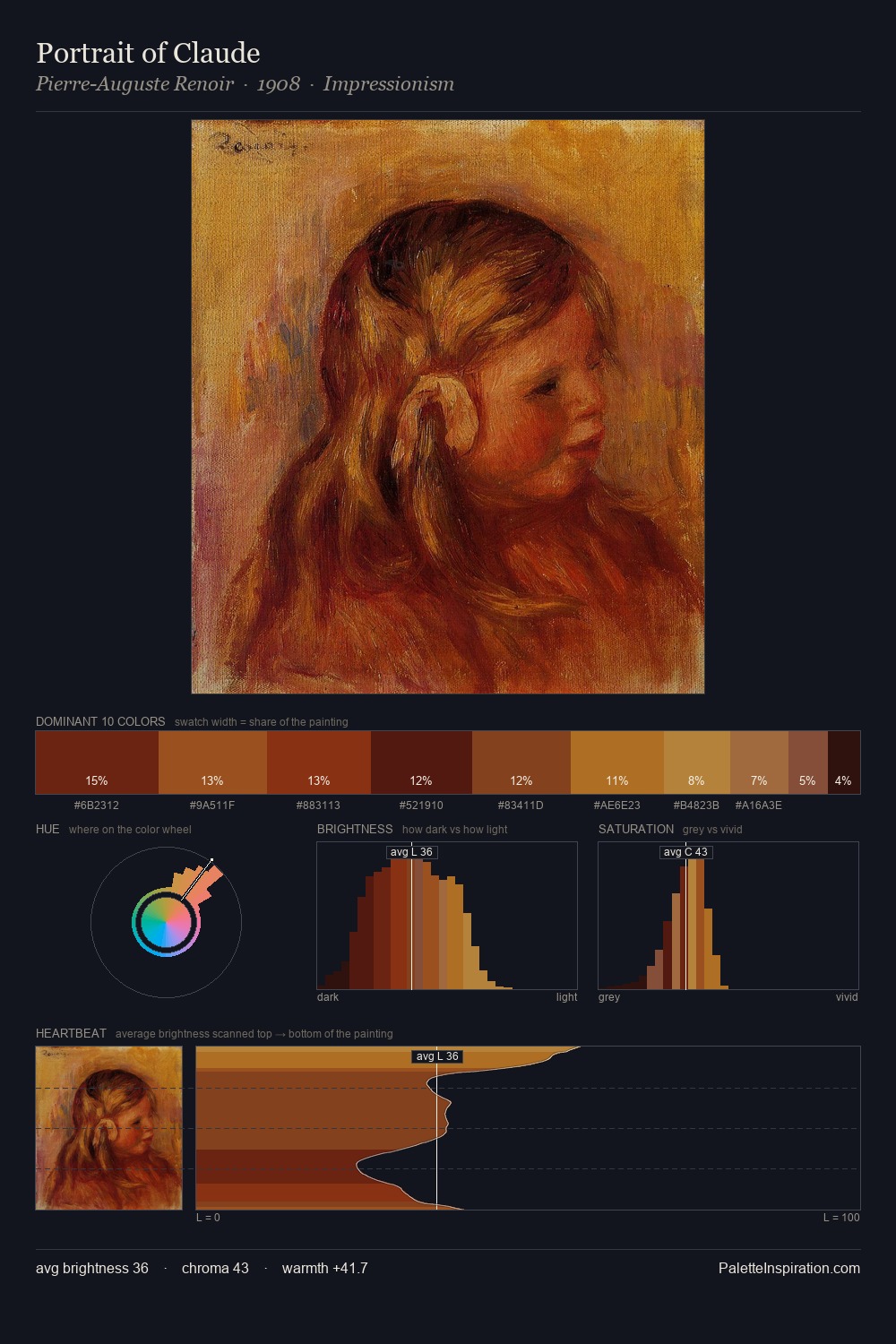
Task: Click the 'Pierre-Auguste Renoir · 1908 · Impressionism' subtitle
Action: pos(245,84)
